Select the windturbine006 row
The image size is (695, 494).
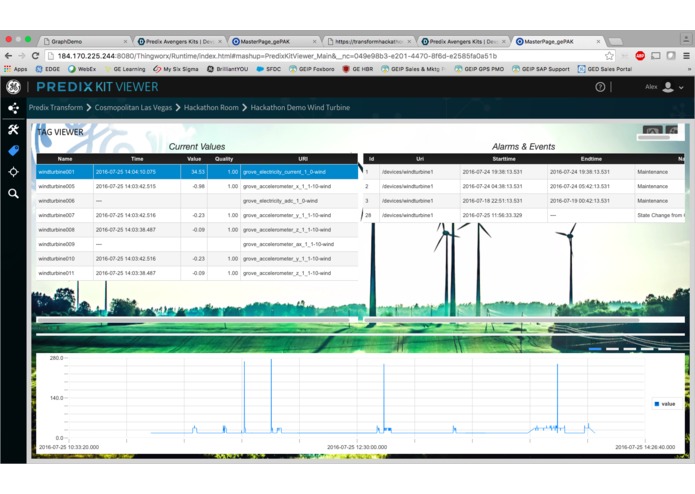[197, 201]
